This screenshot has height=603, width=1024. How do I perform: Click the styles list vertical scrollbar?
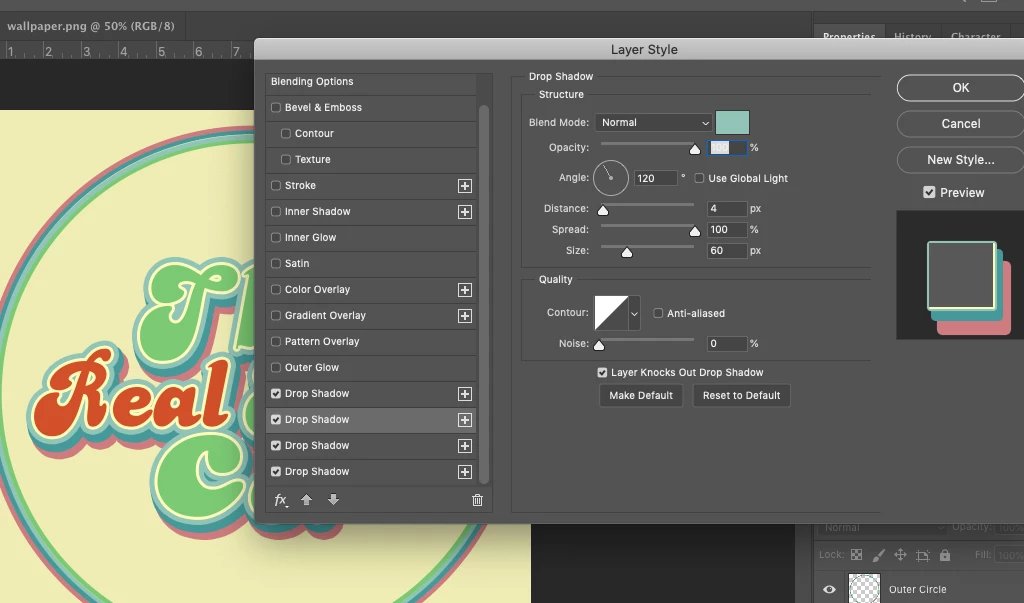coord(484,294)
